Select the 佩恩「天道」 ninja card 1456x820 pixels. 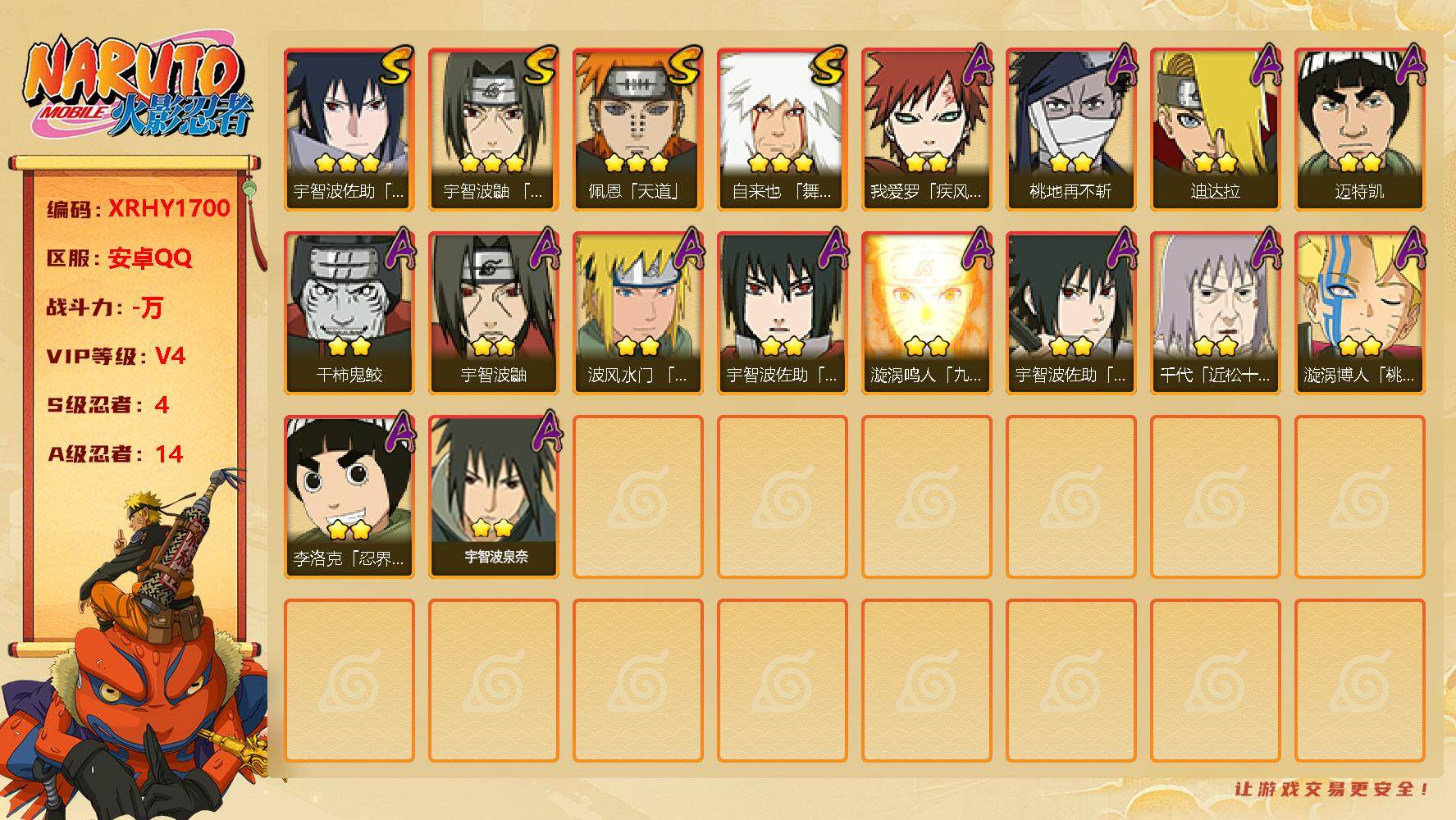[637, 129]
